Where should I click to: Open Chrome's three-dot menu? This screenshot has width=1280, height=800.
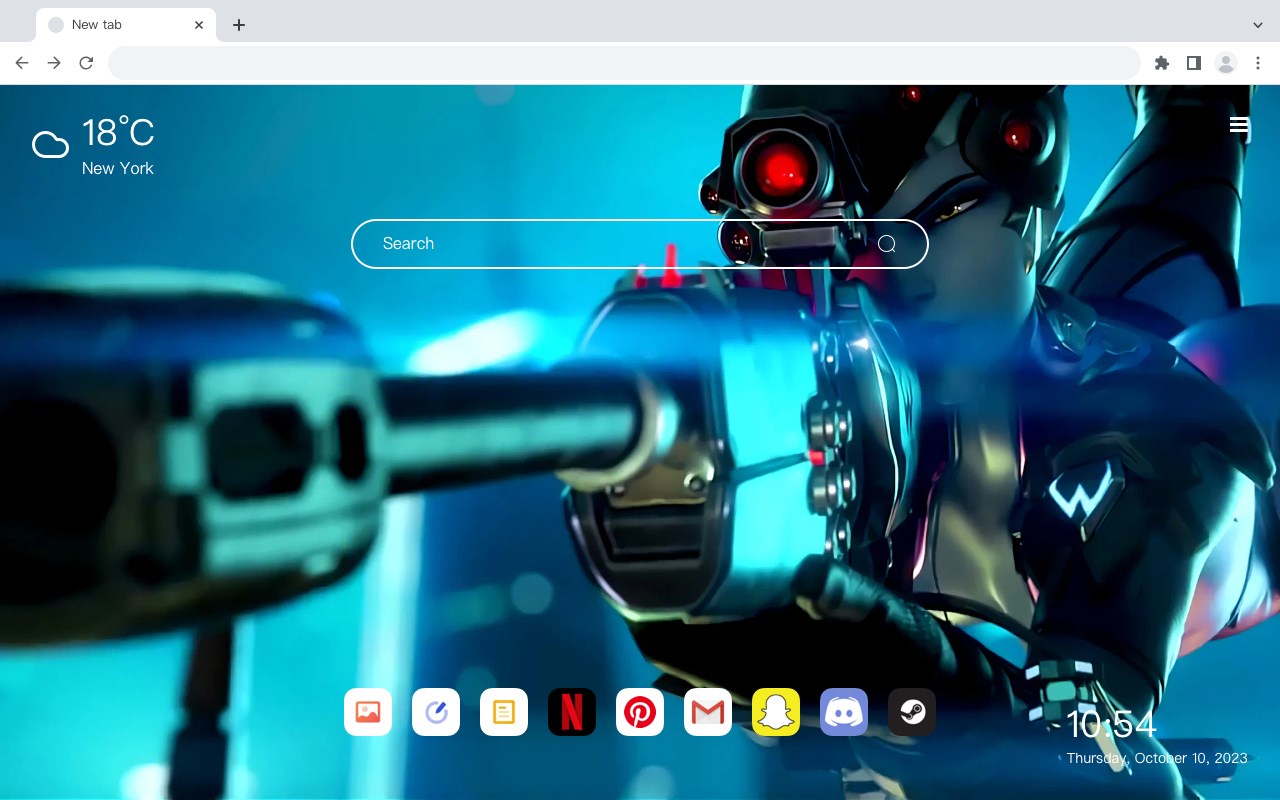(x=1257, y=63)
